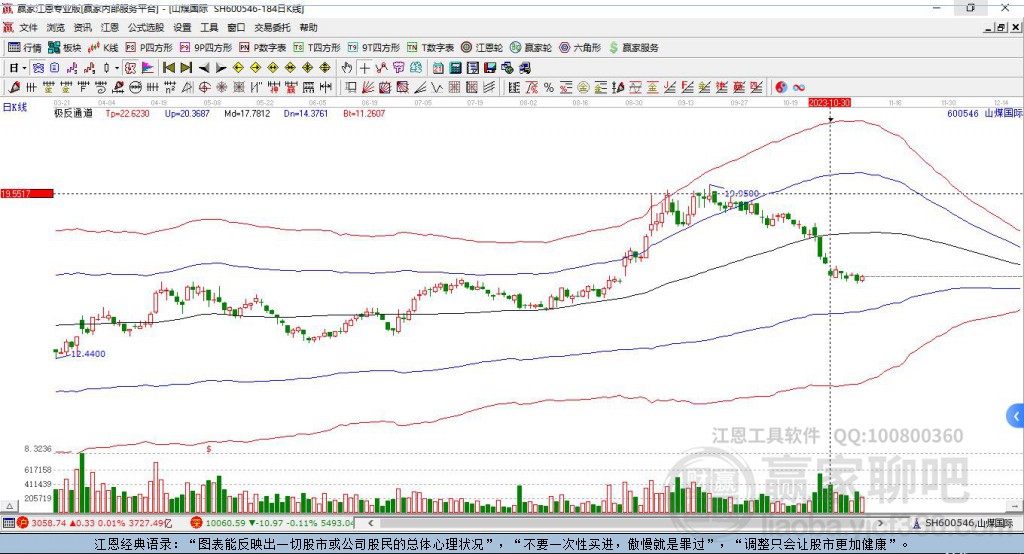Open the 板块 sector view
Viewport: 1024px width, 554px height.
coord(64,48)
